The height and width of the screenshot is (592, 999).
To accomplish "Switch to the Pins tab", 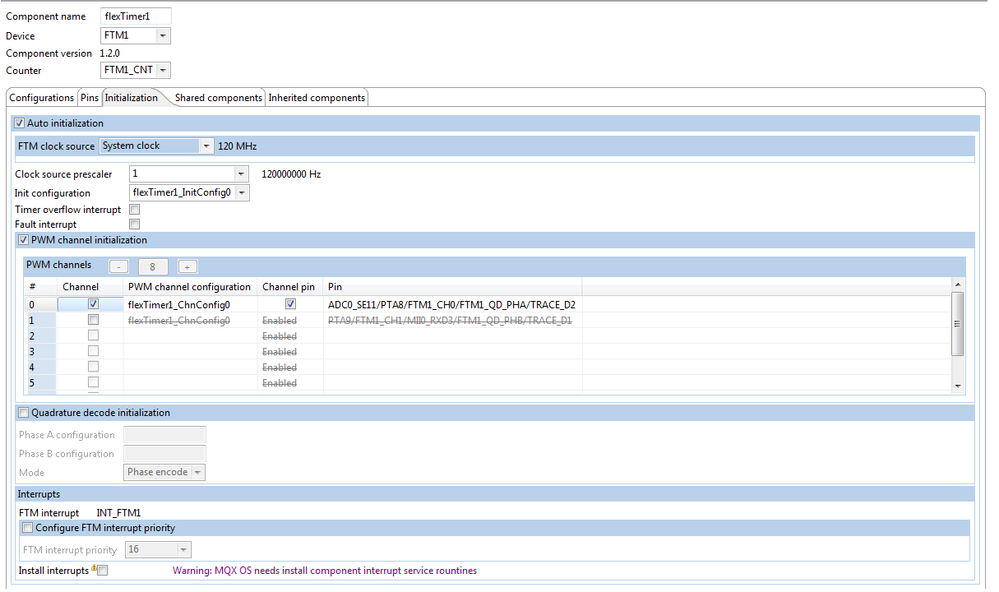I will click(89, 97).
